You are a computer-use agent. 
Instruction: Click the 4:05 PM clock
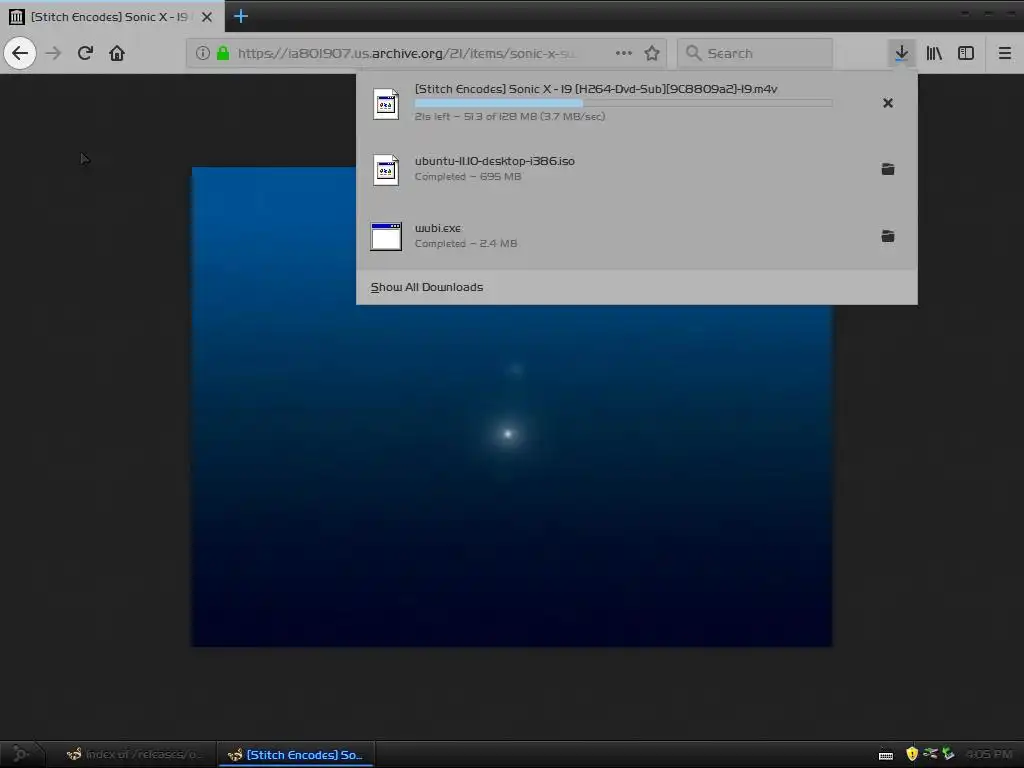(x=989, y=754)
